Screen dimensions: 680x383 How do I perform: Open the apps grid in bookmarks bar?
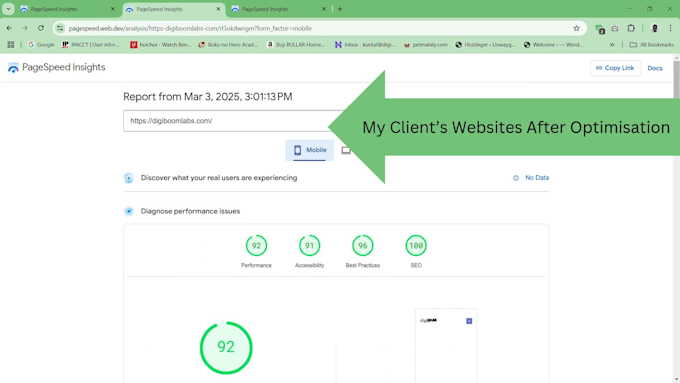click(x=11, y=45)
